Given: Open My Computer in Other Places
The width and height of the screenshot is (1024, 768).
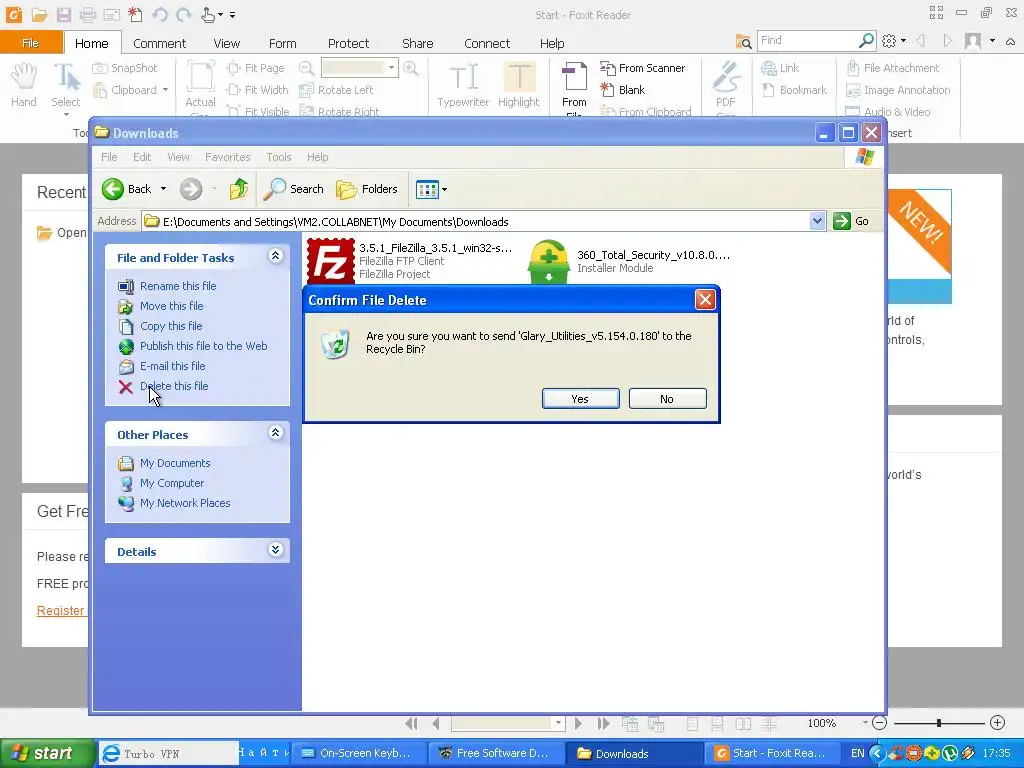Looking at the screenshot, I should (172, 483).
